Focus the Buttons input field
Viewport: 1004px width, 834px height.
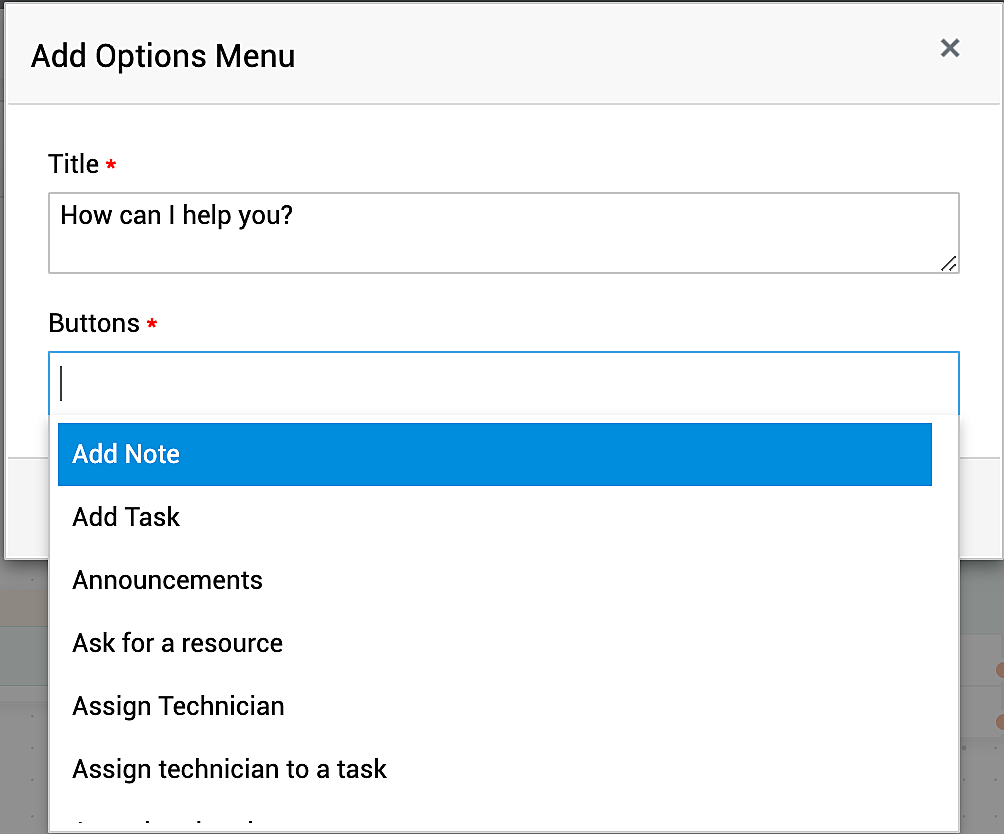[503, 383]
